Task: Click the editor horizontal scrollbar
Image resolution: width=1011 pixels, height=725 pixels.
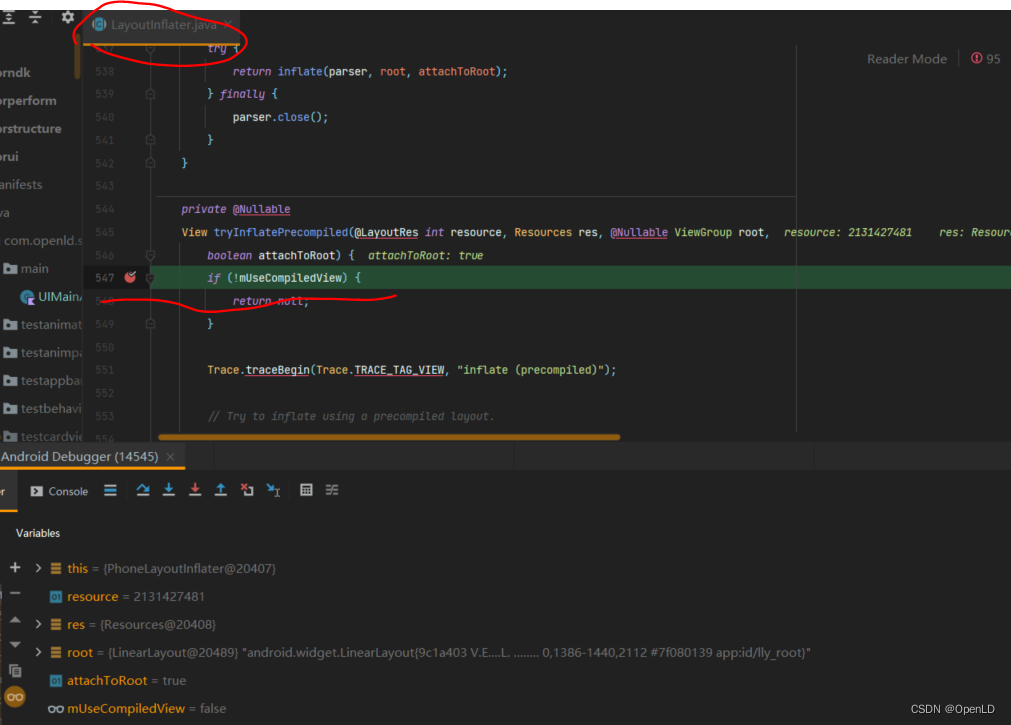Action: (x=388, y=437)
